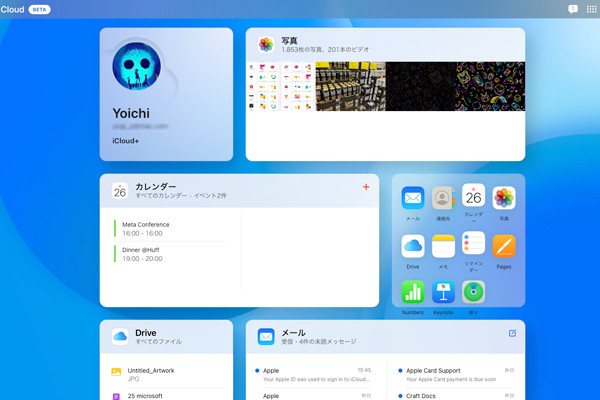Open the Numbers app icon
This screenshot has width=600, height=400.
412,292
